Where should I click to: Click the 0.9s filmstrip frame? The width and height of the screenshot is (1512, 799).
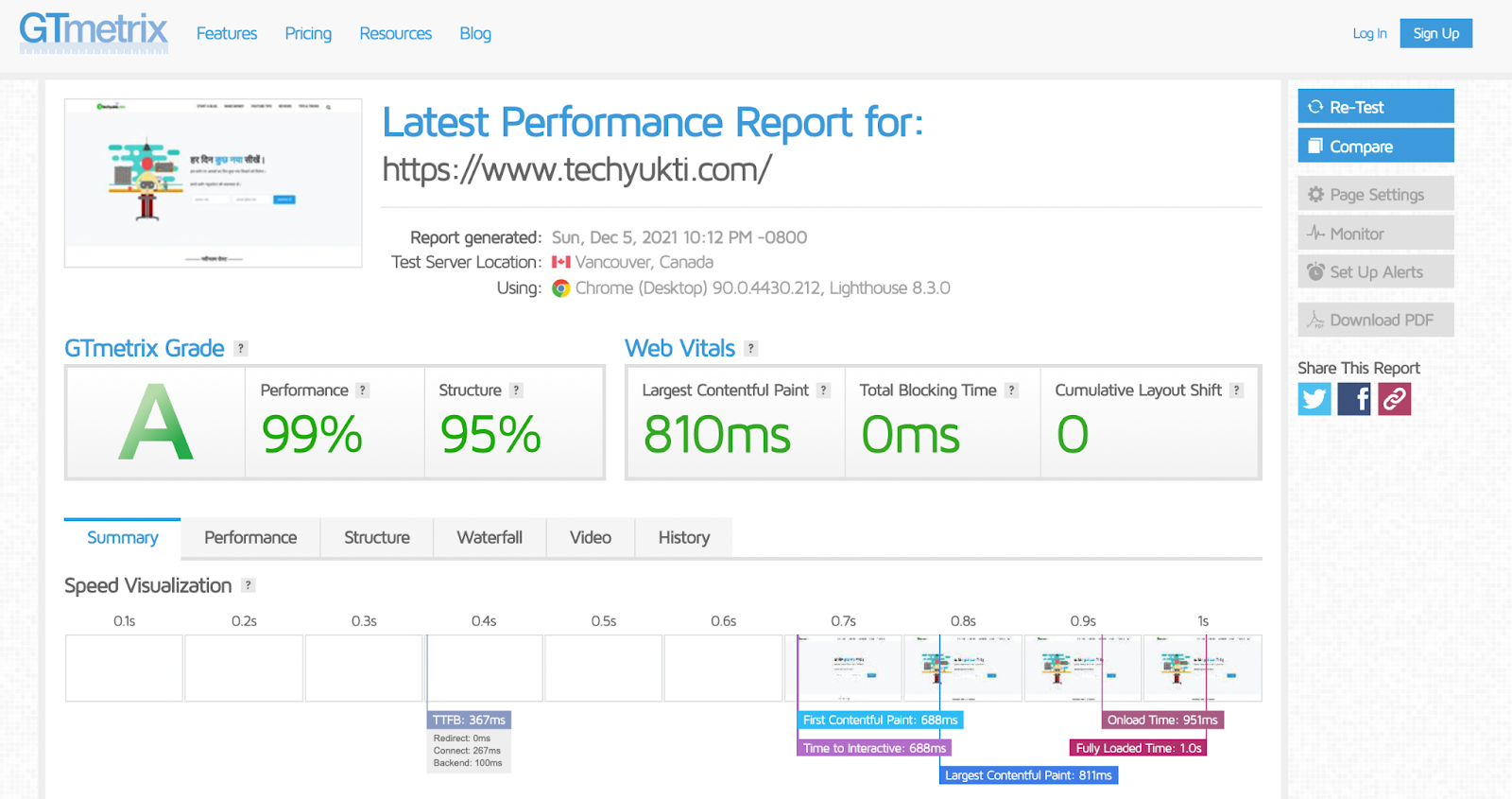(x=1083, y=669)
